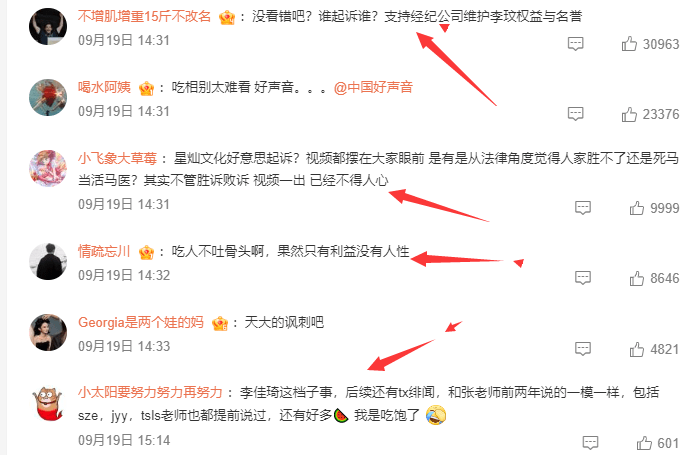Click the crown badge next to 喝水阿姨
The width and height of the screenshot is (698, 455).
click(x=146, y=88)
